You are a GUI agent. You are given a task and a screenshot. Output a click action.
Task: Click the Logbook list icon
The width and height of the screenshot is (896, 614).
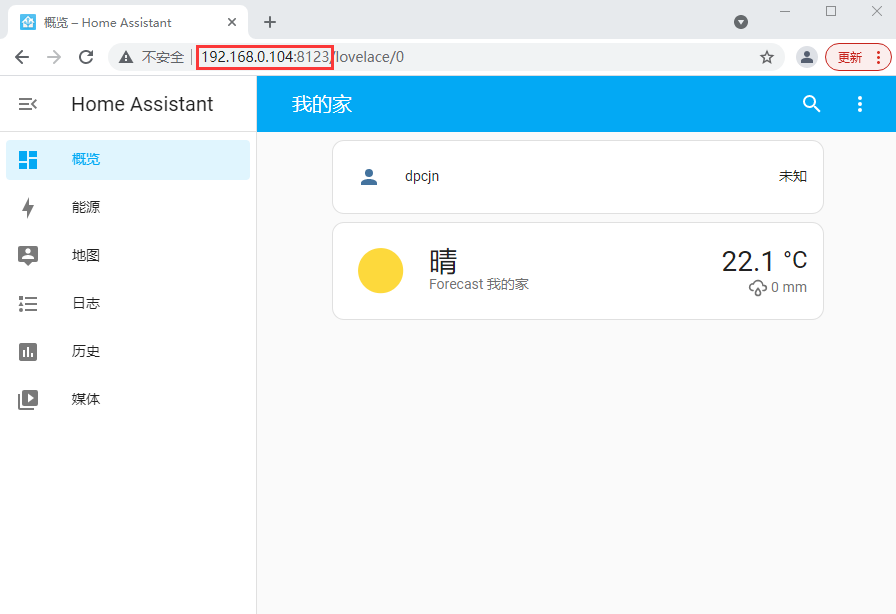[x=28, y=304]
